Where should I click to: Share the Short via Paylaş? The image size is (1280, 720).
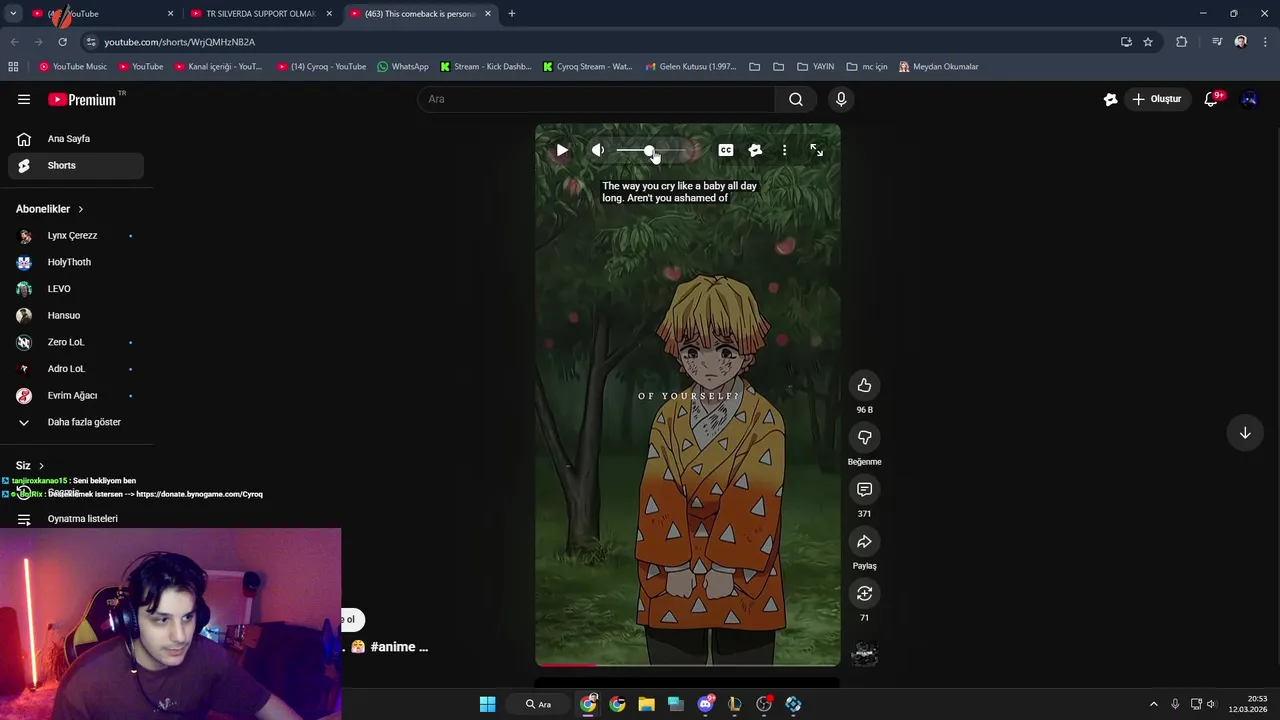tap(864, 541)
